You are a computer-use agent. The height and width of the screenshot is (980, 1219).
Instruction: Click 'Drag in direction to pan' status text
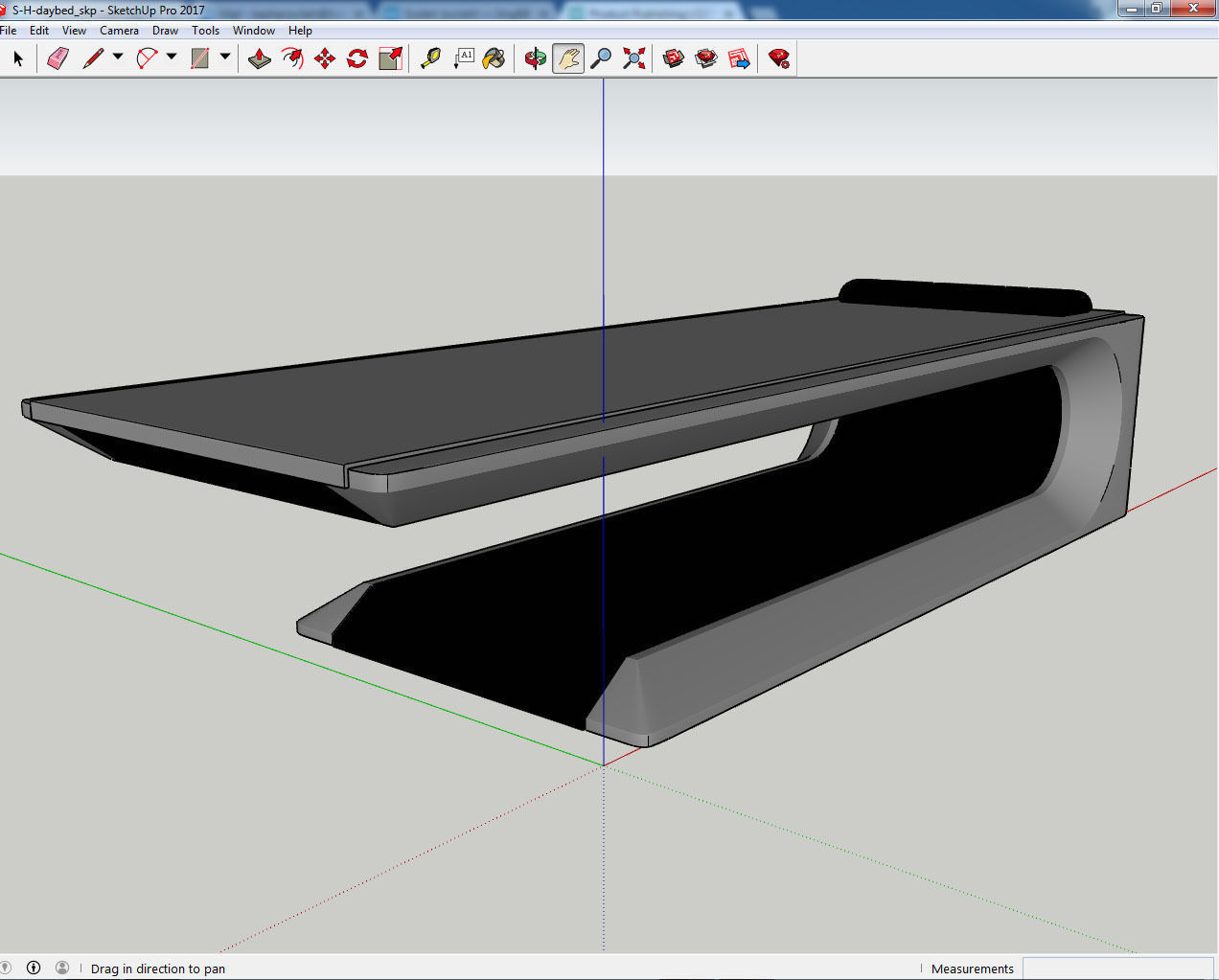coord(158,969)
